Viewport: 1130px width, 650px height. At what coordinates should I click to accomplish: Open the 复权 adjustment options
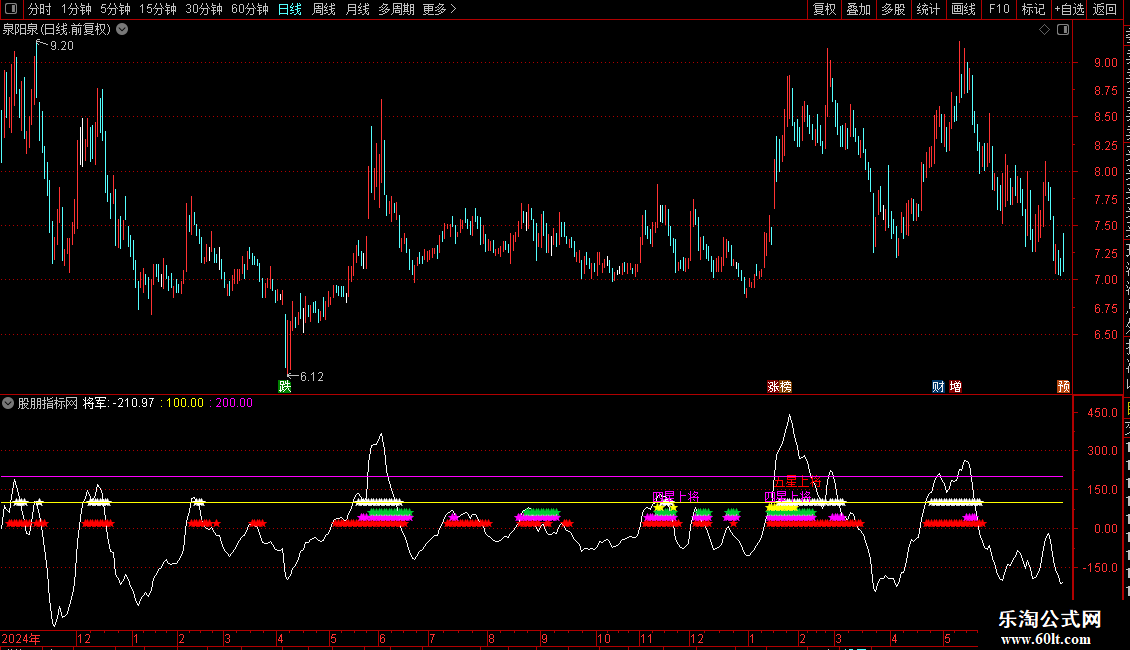(824, 9)
